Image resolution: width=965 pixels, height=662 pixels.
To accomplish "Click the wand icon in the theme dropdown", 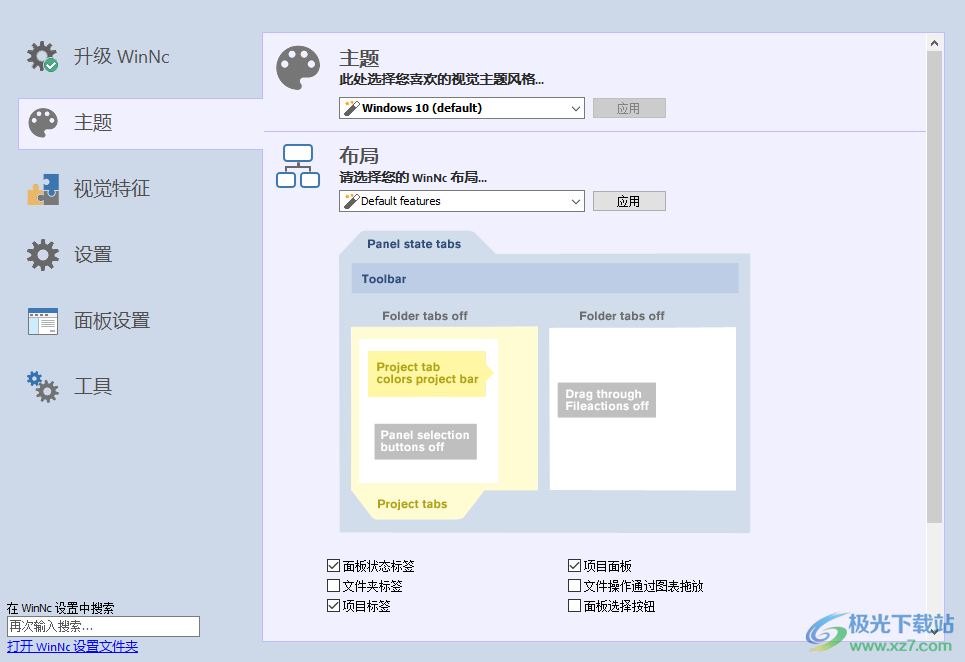I will 351,108.
